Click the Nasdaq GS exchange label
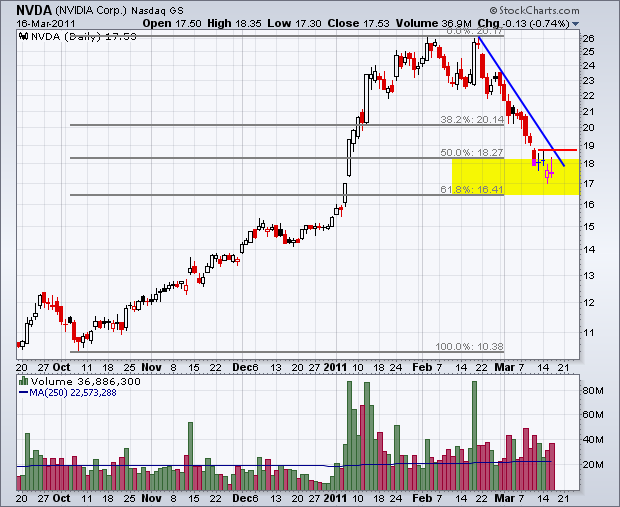The image size is (620, 507). tap(157, 11)
